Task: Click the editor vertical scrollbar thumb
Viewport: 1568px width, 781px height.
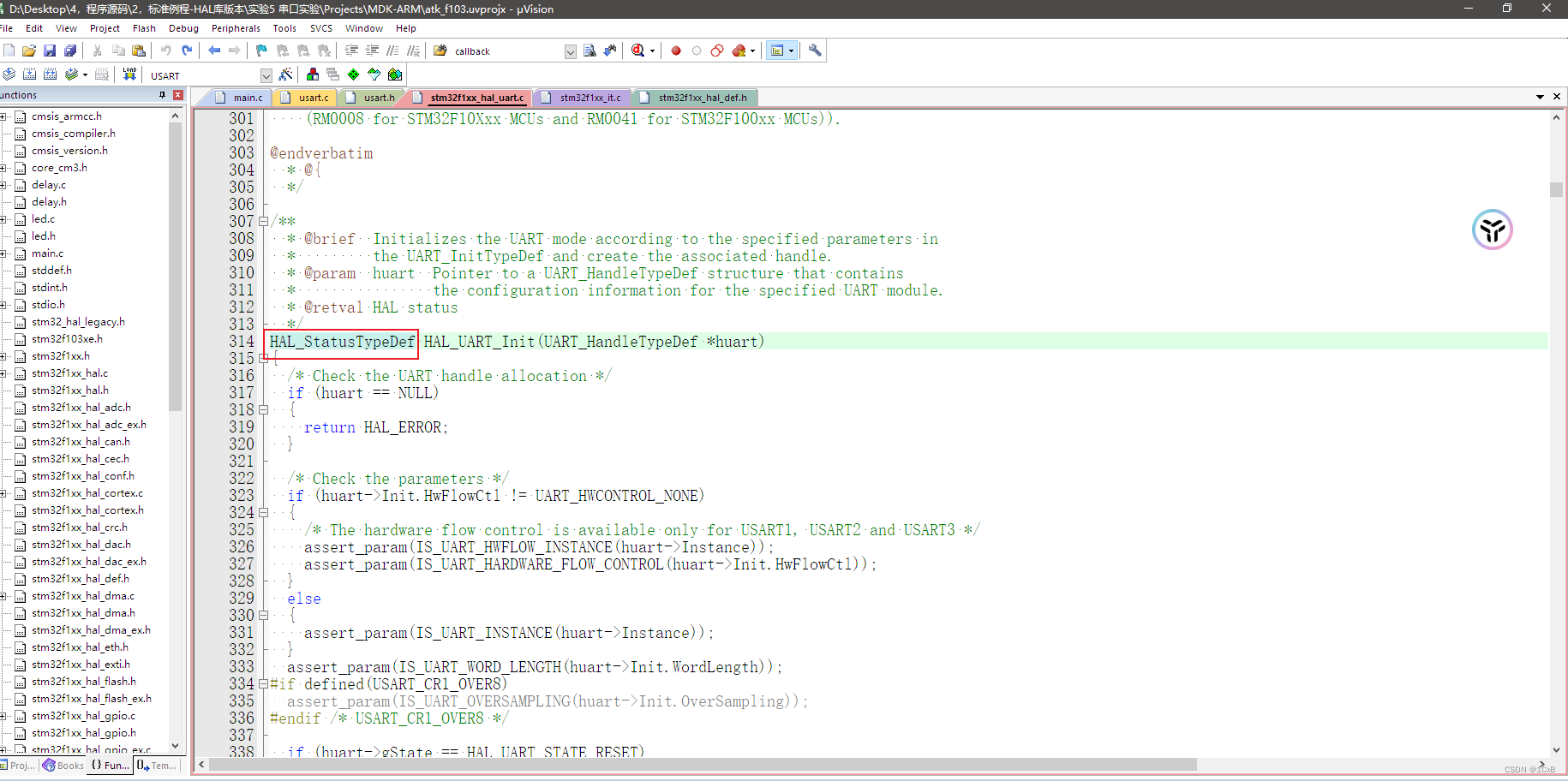Action: [1556, 189]
